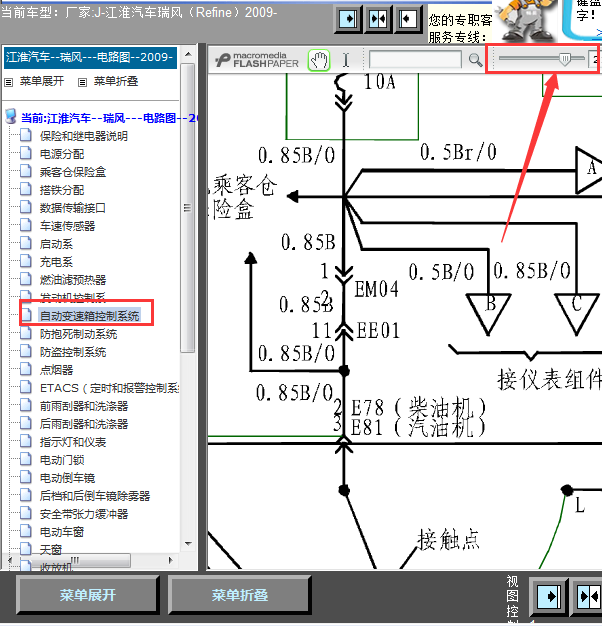The image size is (602, 626).
Task: Select the FlashPaper text selection tool
Action: [x=346, y=61]
